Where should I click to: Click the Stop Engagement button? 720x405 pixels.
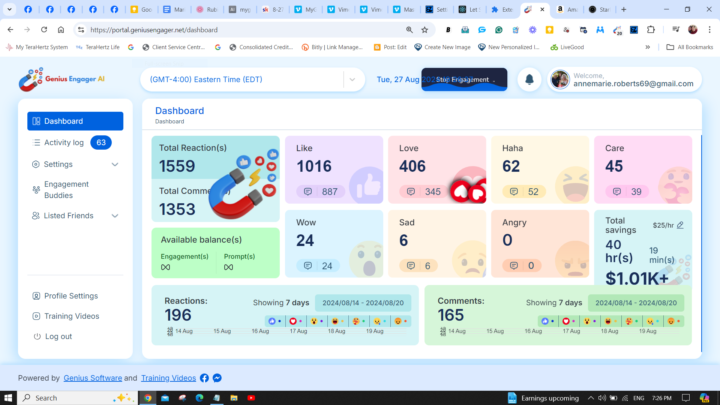(x=463, y=79)
